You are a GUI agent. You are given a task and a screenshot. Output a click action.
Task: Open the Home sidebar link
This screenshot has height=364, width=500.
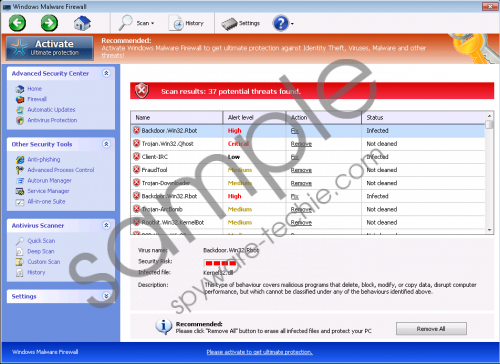[35, 89]
